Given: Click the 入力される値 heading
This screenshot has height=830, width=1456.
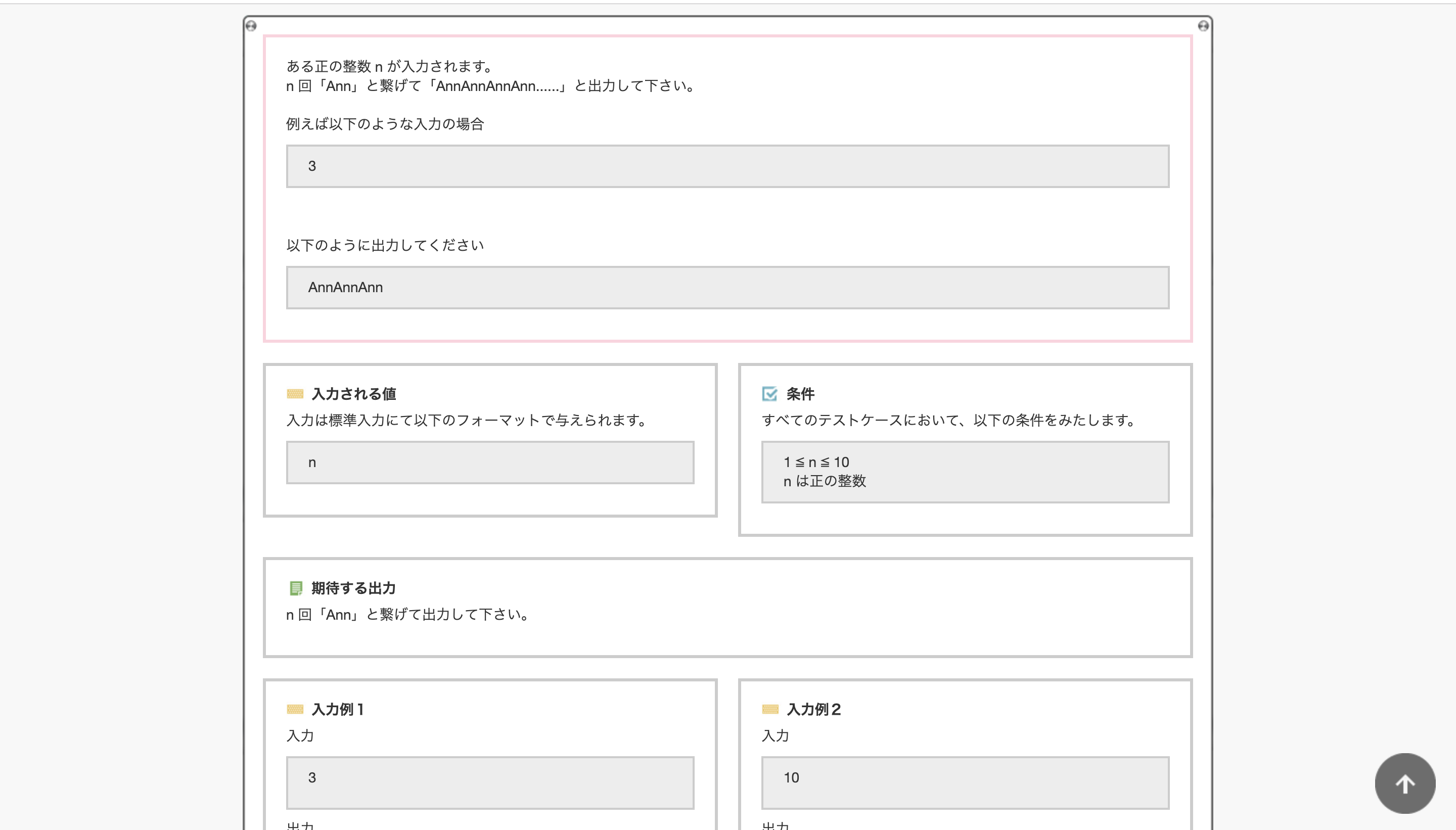Looking at the screenshot, I should tap(353, 394).
